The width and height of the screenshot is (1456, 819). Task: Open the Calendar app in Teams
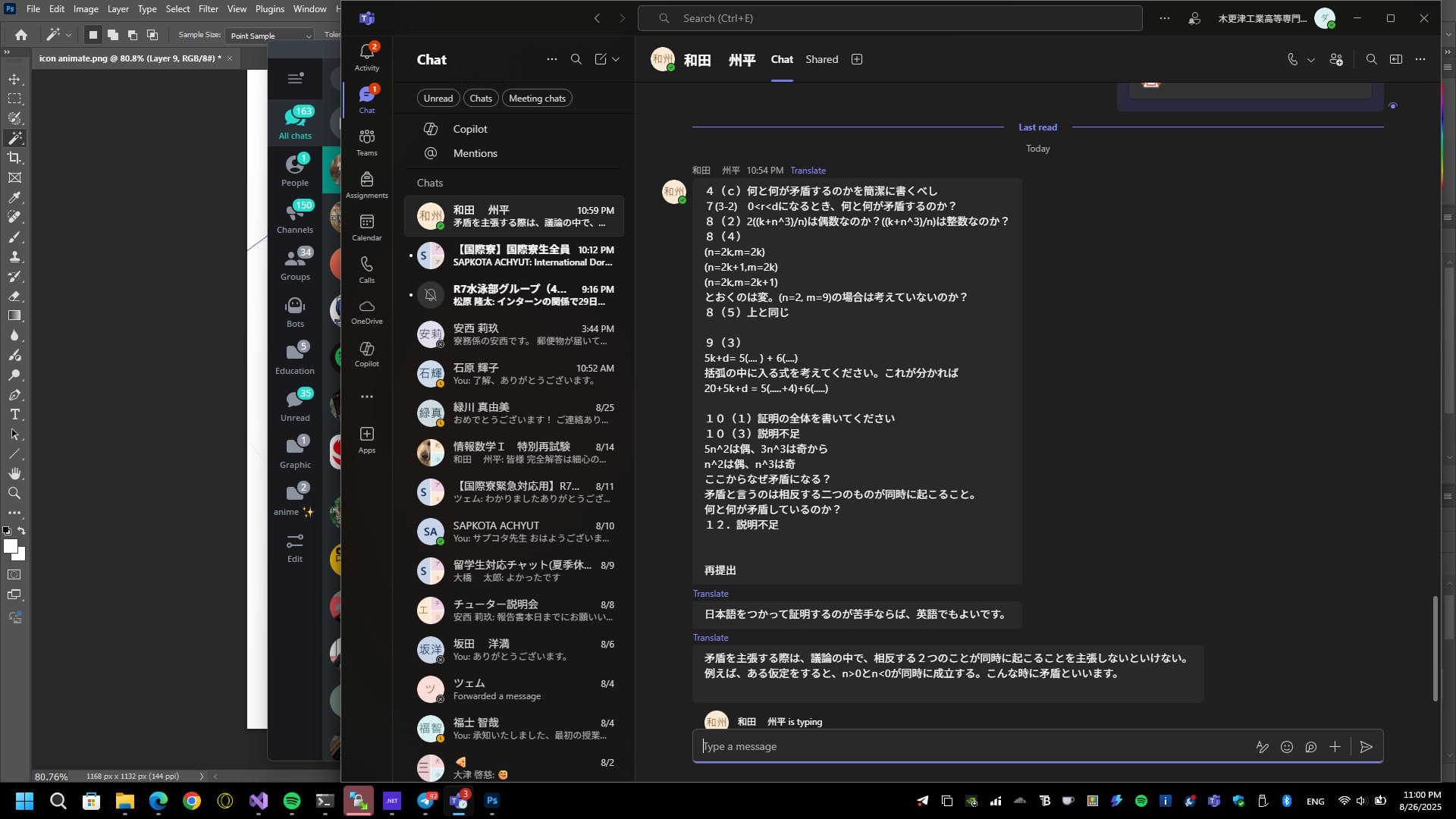click(x=367, y=227)
